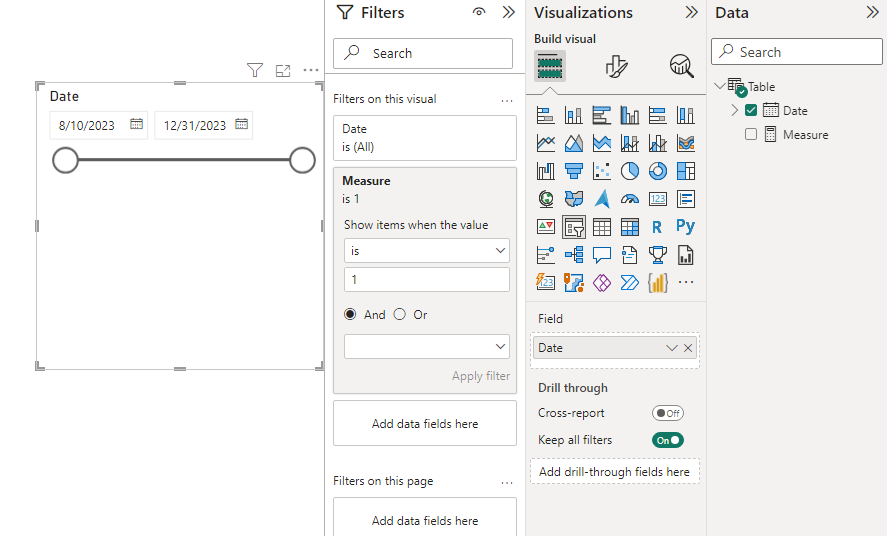
Task: Open Focus mode for the Date slicer
Action: click(283, 70)
